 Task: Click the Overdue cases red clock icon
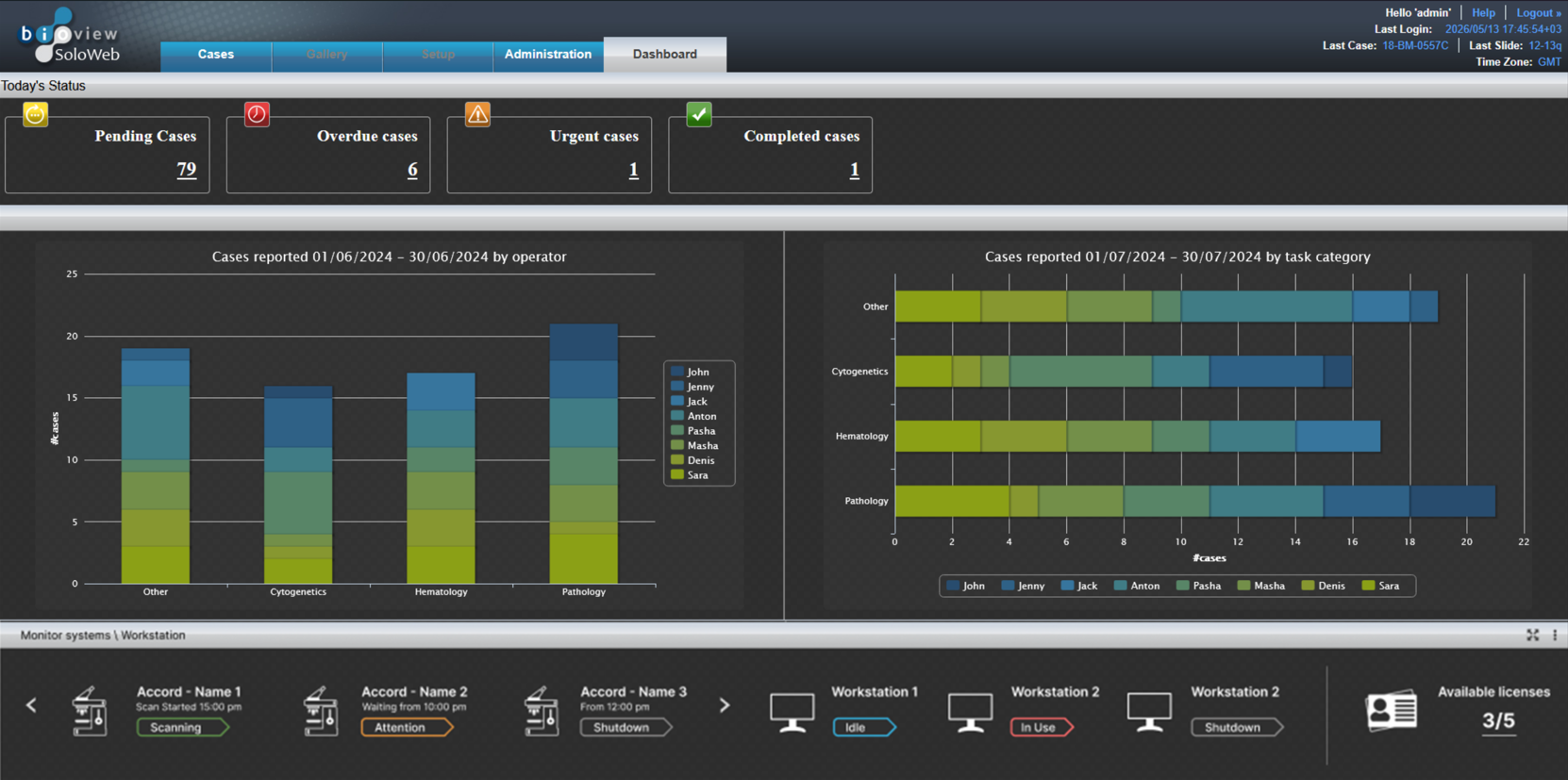[x=257, y=114]
